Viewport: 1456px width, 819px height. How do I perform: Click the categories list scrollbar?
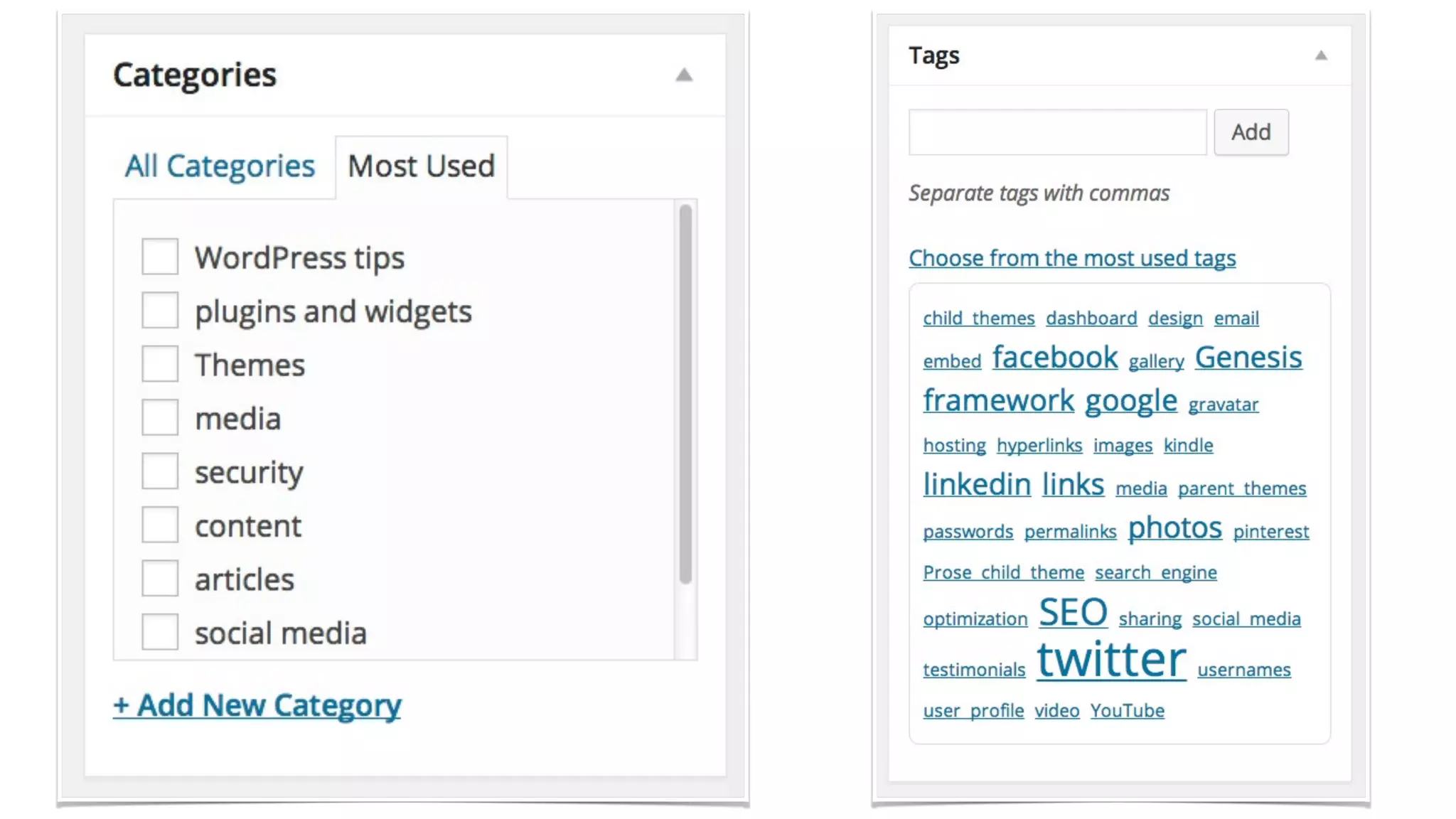coord(685,393)
